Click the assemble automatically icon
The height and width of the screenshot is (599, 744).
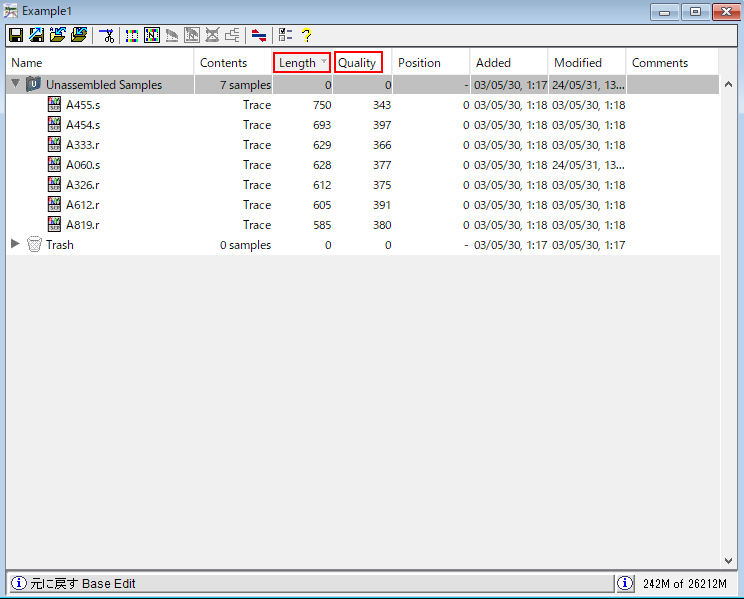point(132,35)
